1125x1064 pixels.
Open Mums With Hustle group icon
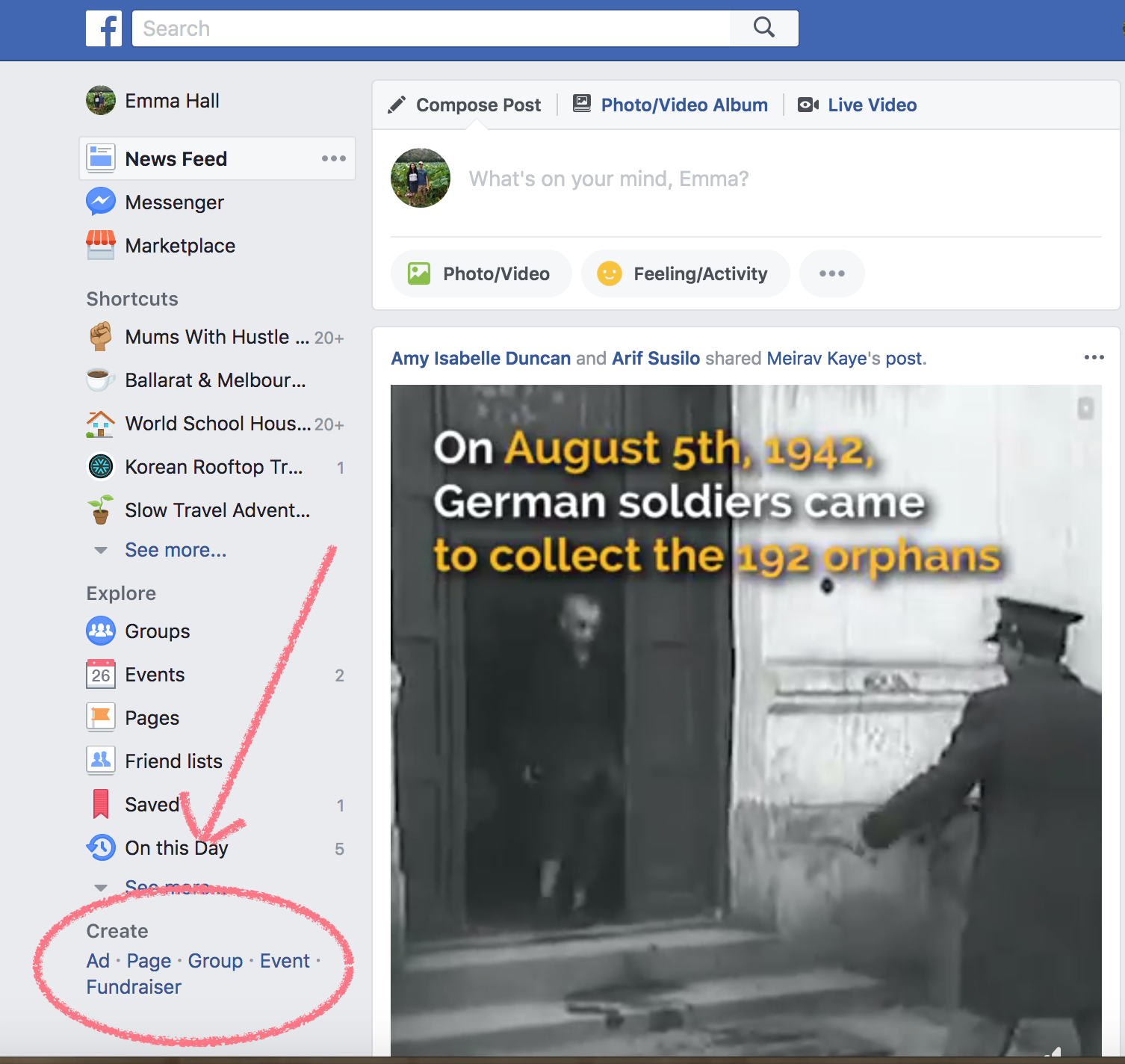(x=101, y=336)
